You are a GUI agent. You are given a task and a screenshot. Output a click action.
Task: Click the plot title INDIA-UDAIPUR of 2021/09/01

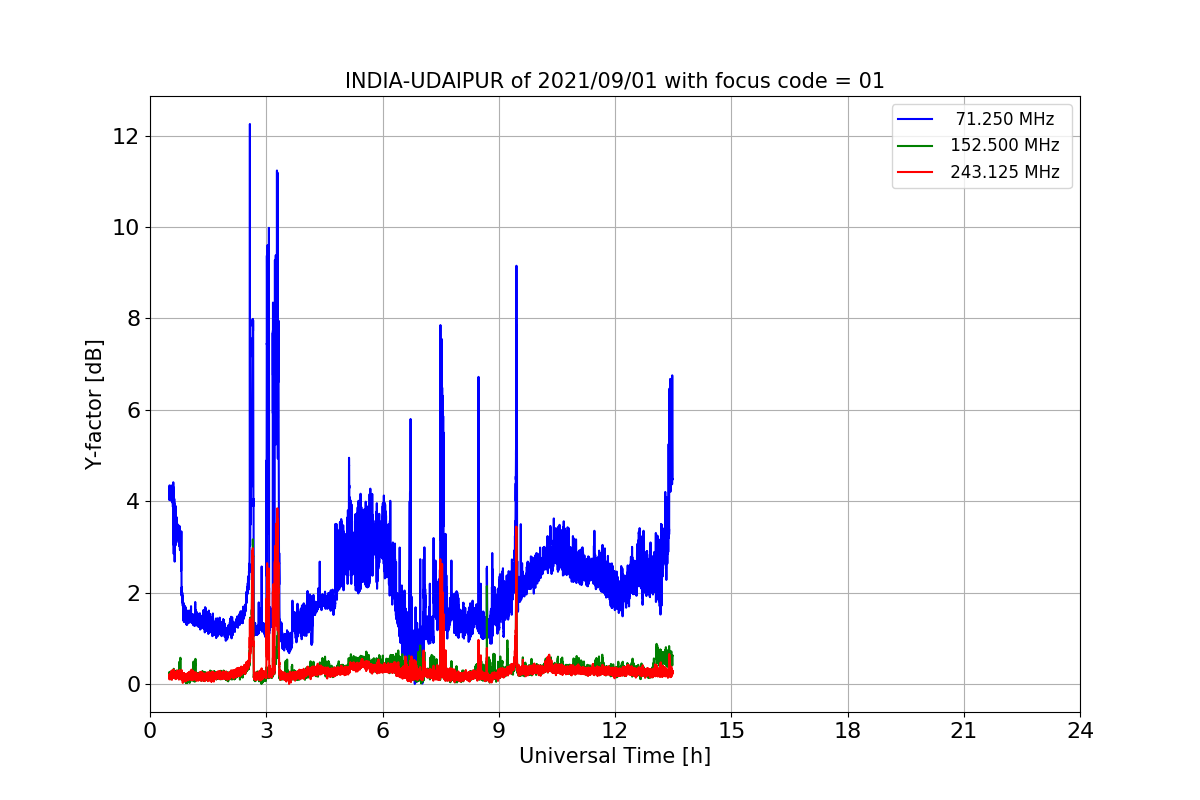615,81
